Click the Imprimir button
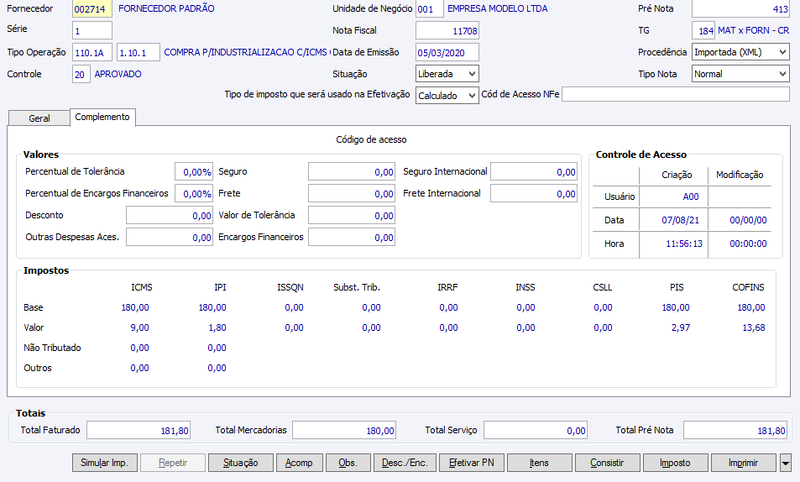This screenshot has width=800, height=482. (x=743, y=463)
